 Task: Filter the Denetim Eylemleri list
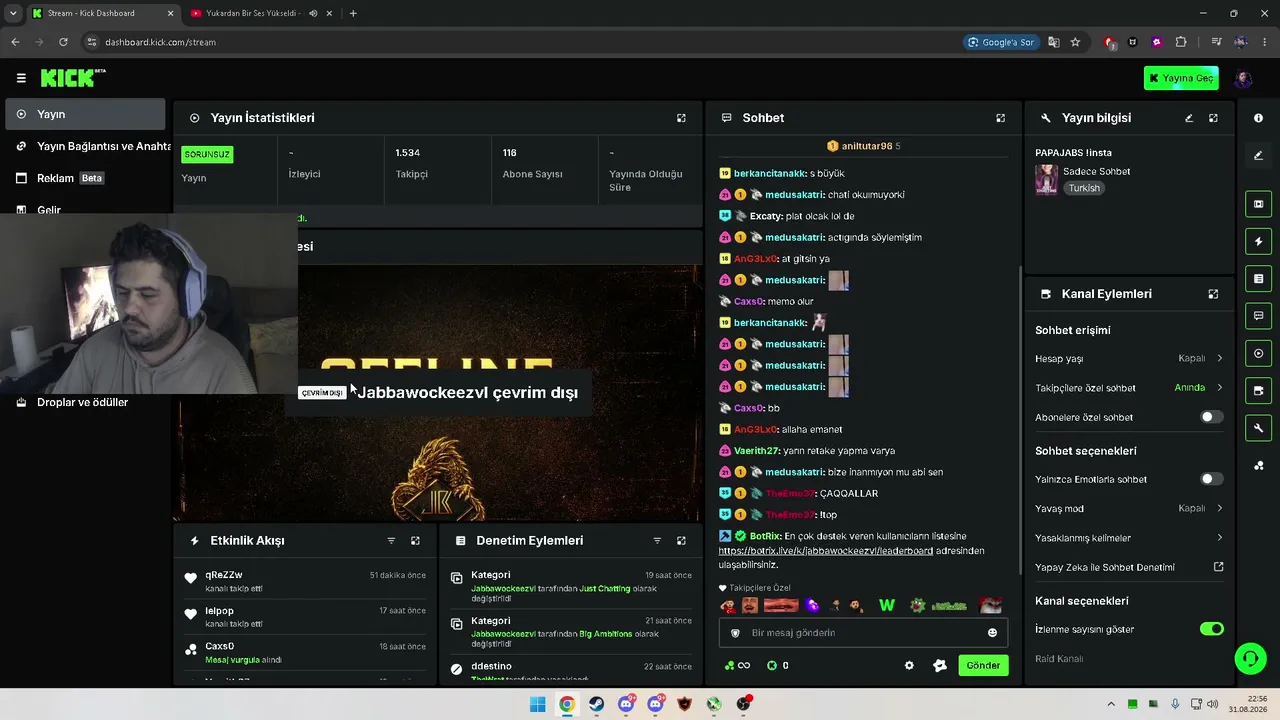click(x=657, y=541)
